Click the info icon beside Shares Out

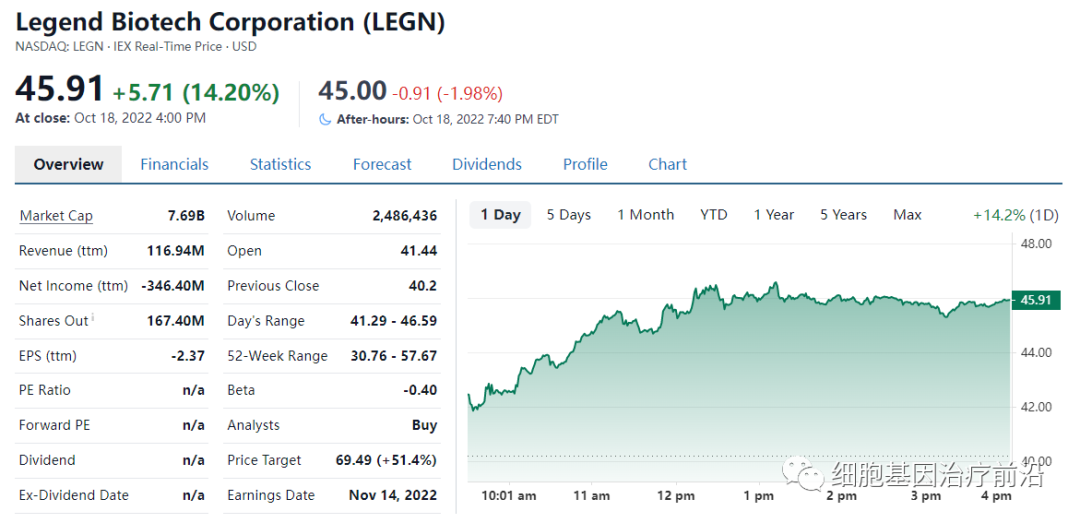(x=93, y=318)
